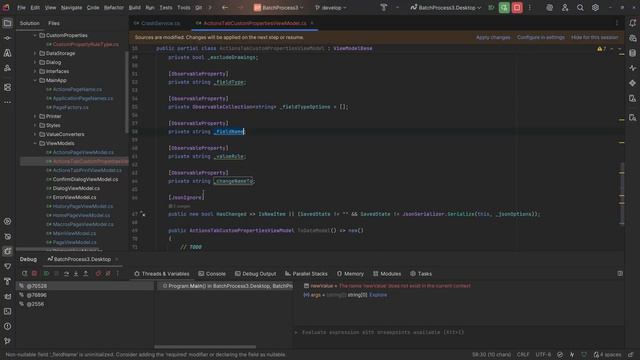Click the Explore link next to args
This screenshot has height=360, width=640.
pos(378,295)
